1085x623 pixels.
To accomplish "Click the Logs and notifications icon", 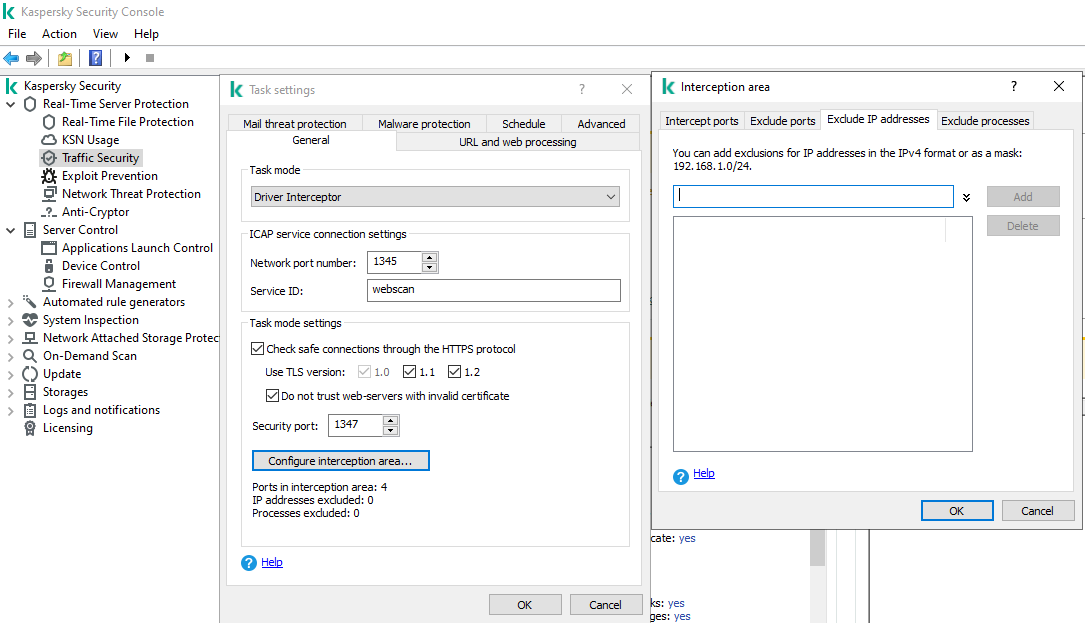I will 30,410.
